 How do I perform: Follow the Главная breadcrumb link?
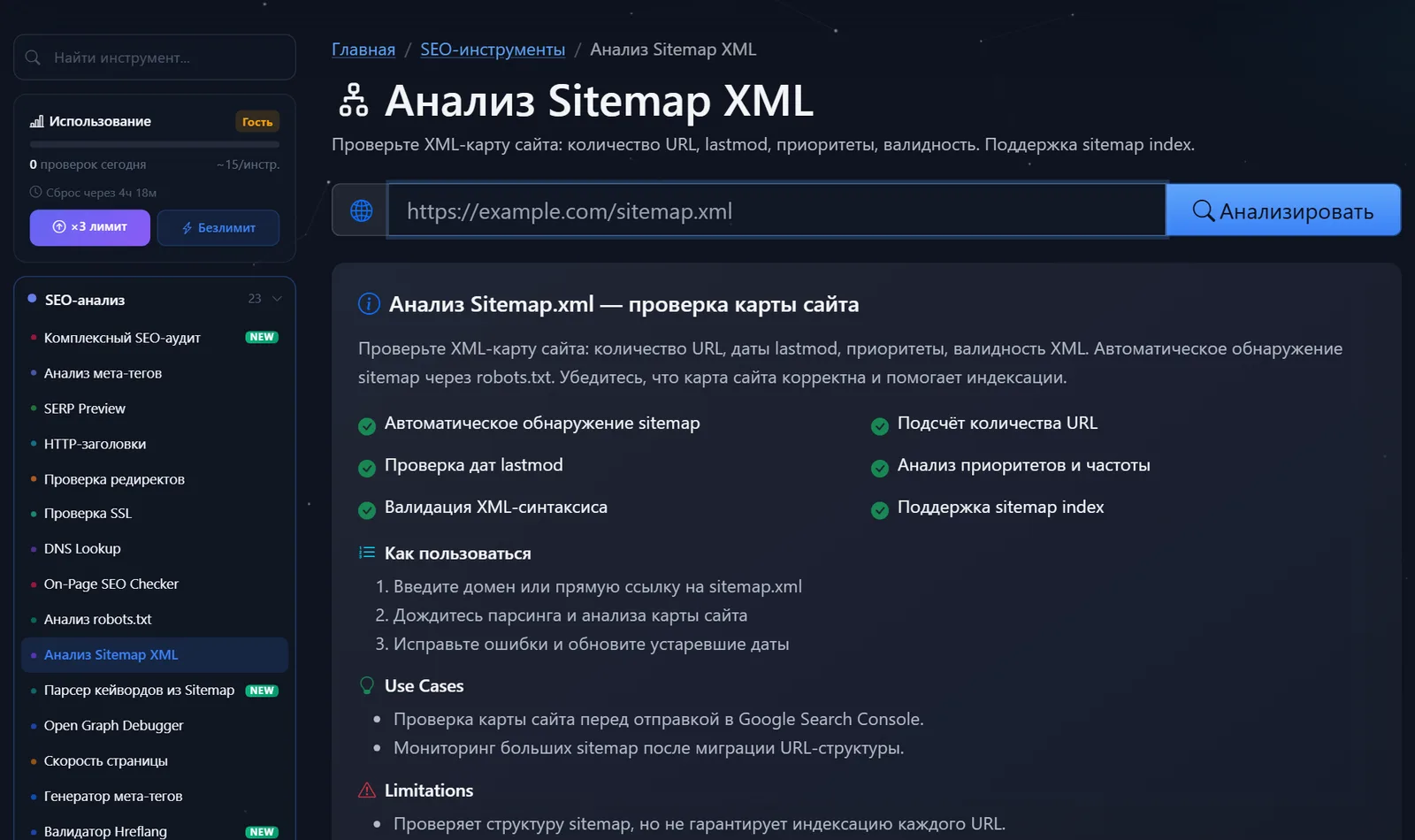363,50
